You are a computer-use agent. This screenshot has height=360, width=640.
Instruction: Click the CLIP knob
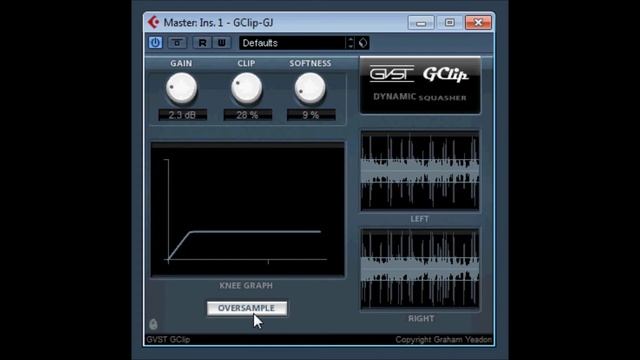pos(247,88)
